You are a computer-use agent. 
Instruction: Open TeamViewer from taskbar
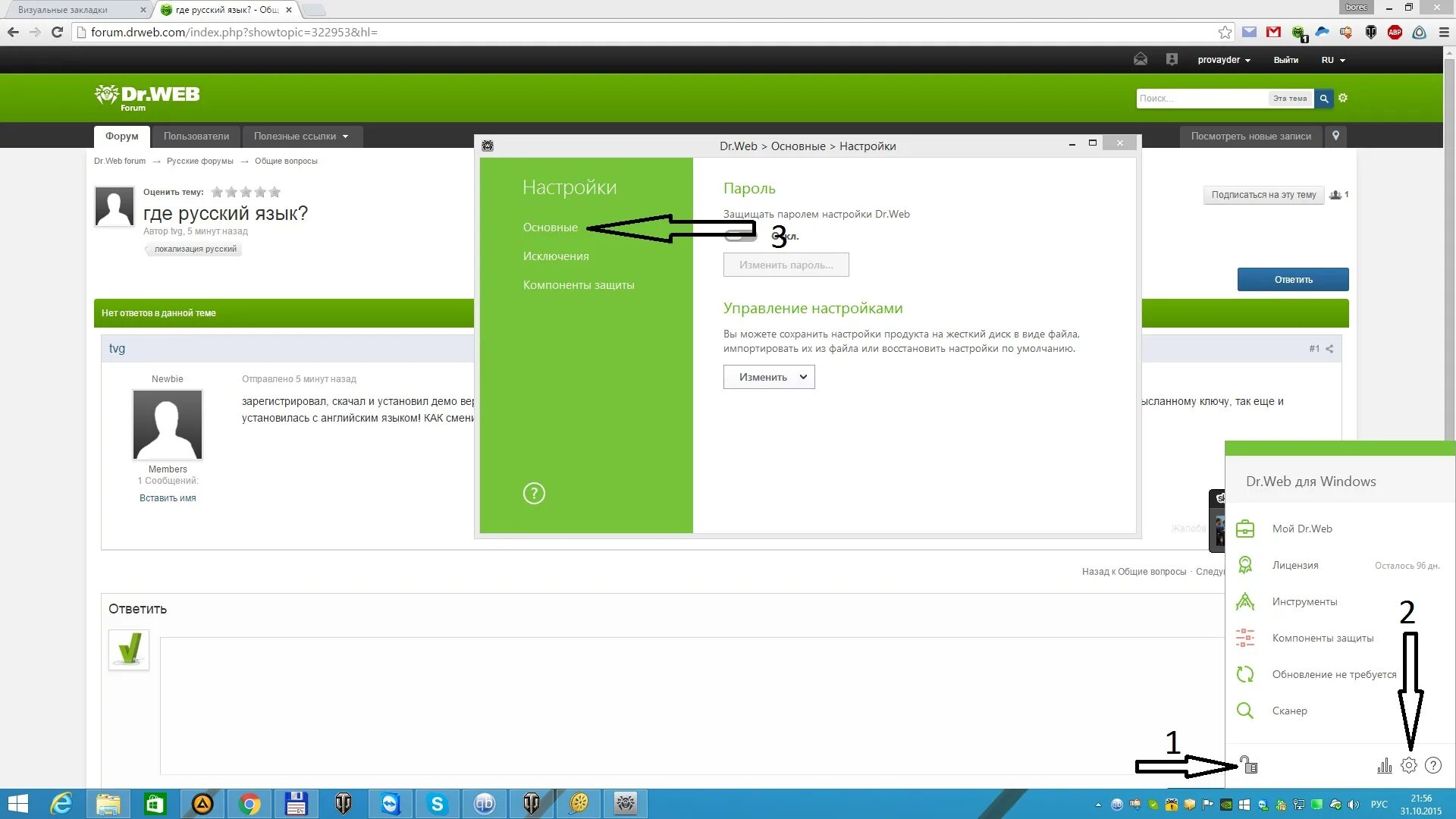tap(391, 804)
